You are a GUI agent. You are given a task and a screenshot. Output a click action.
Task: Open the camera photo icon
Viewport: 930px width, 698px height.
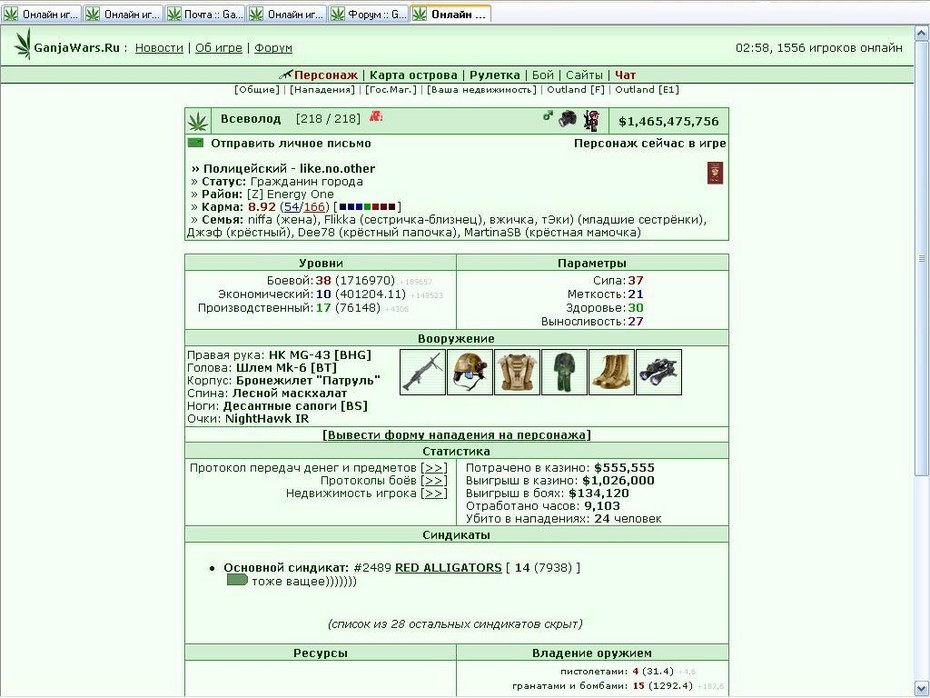(568, 119)
